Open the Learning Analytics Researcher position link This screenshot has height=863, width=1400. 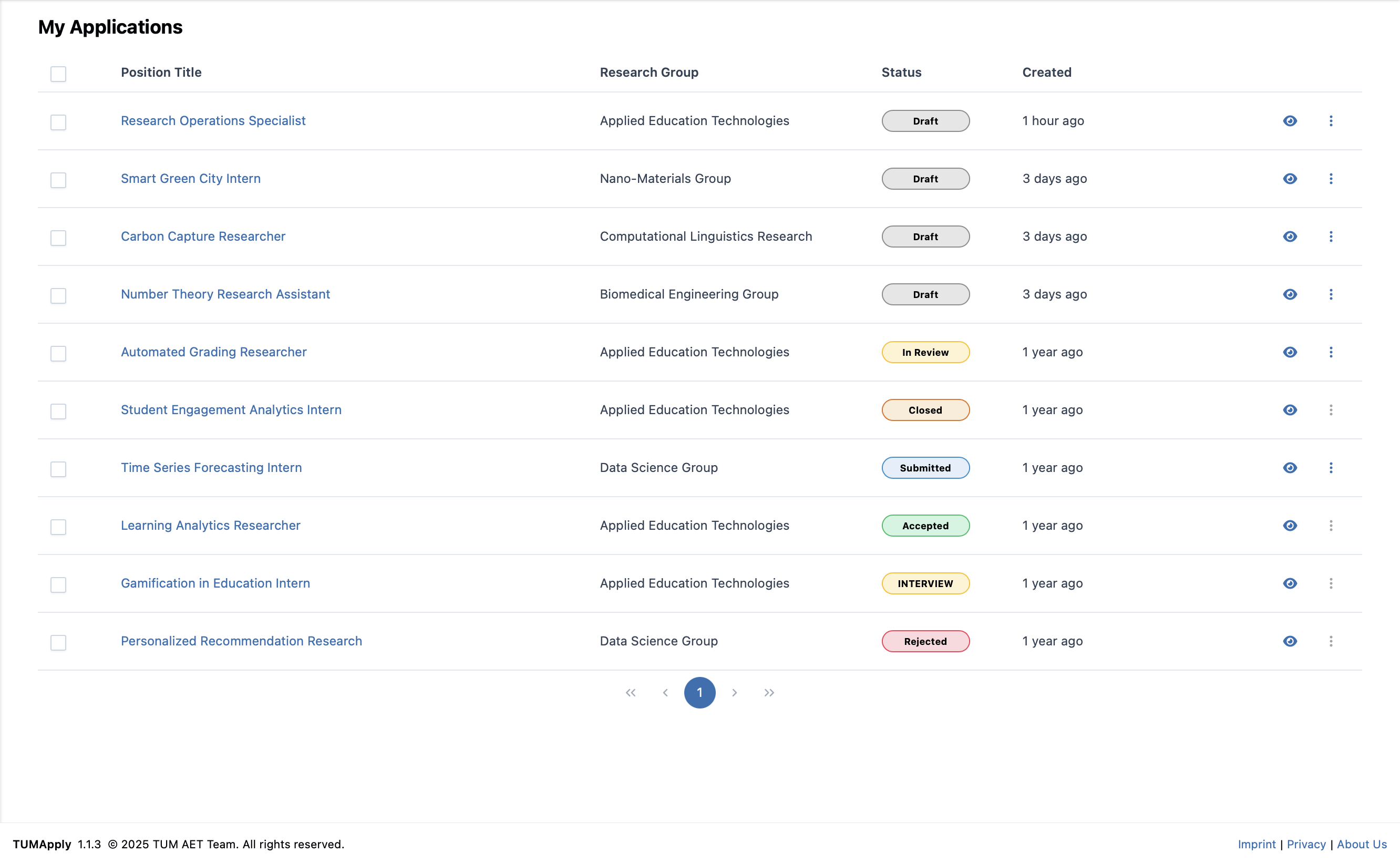210,525
